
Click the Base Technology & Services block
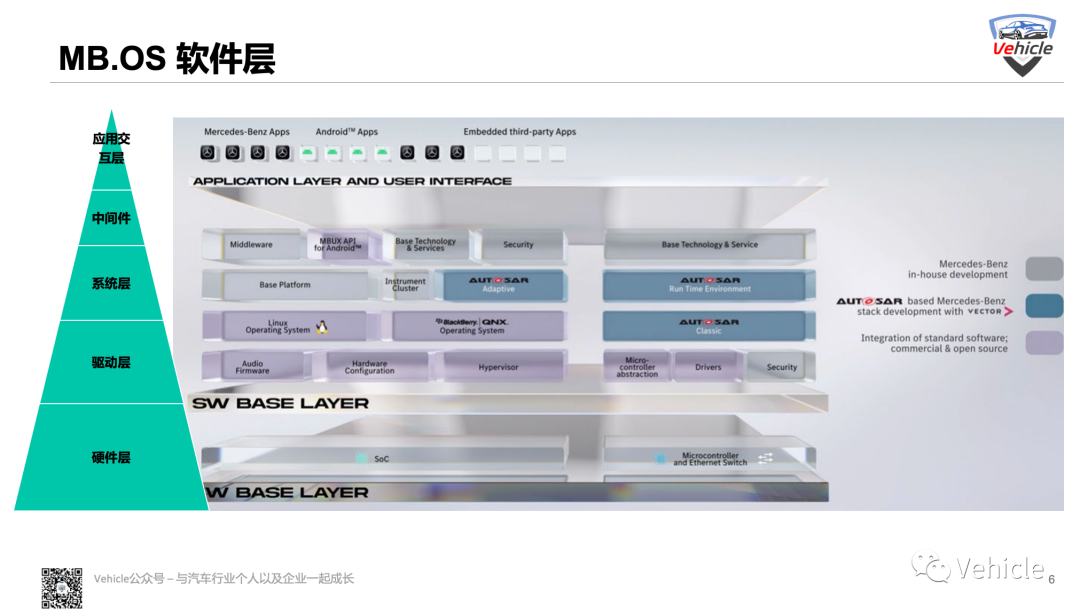pyautogui.click(x=426, y=245)
